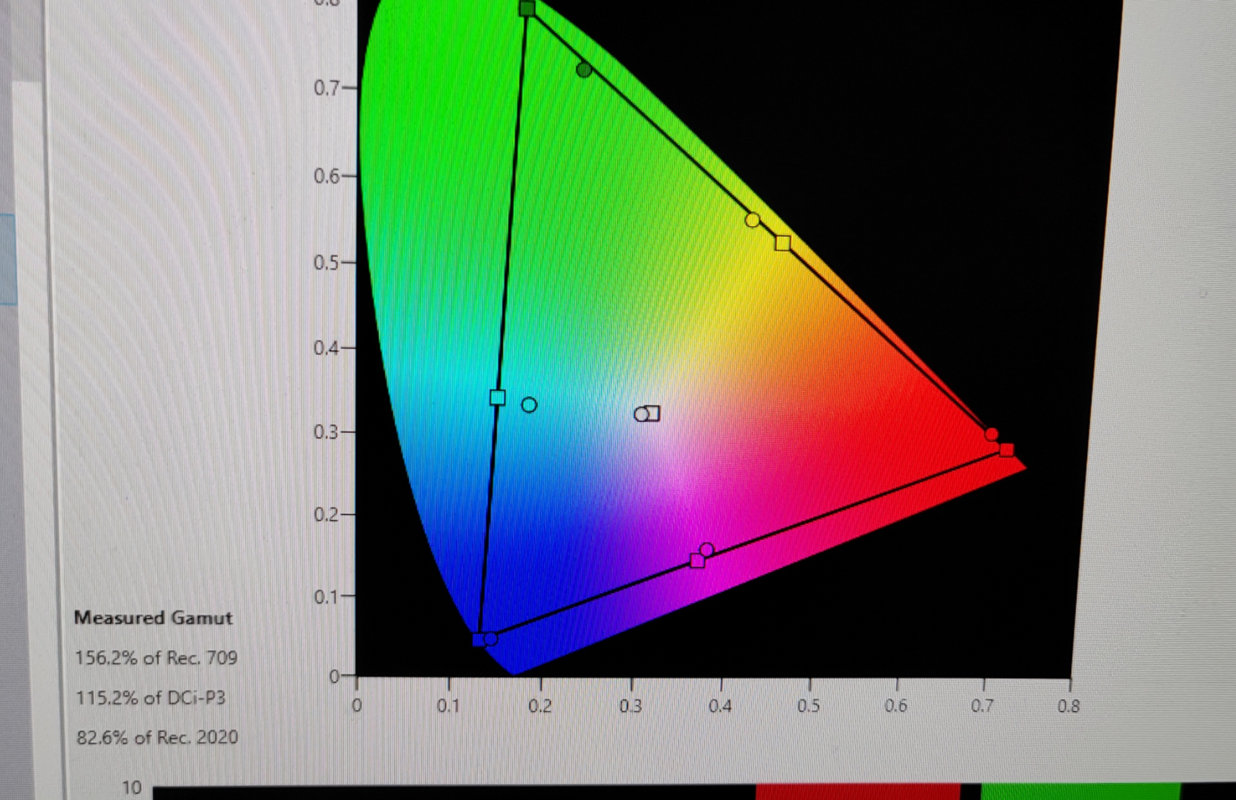
Task: Click the blue target square marker
Action: pyautogui.click(x=478, y=639)
